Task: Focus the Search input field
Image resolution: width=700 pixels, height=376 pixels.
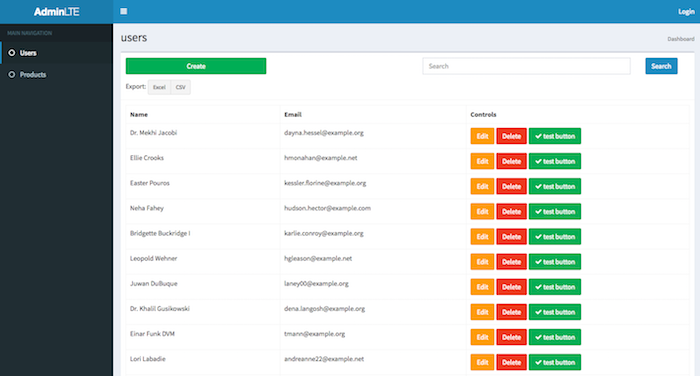Action: [526, 66]
